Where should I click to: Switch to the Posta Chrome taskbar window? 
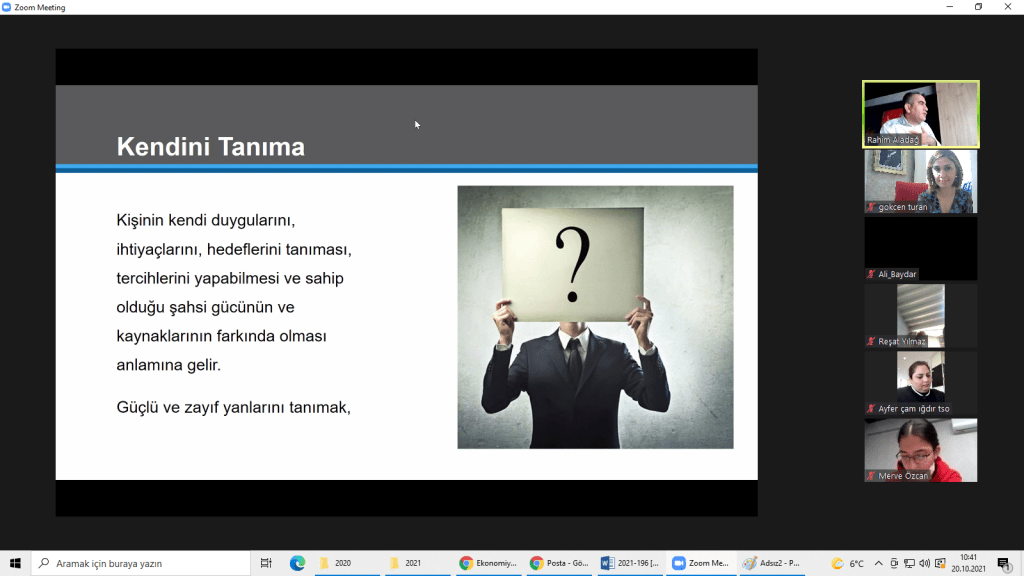(559, 563)
